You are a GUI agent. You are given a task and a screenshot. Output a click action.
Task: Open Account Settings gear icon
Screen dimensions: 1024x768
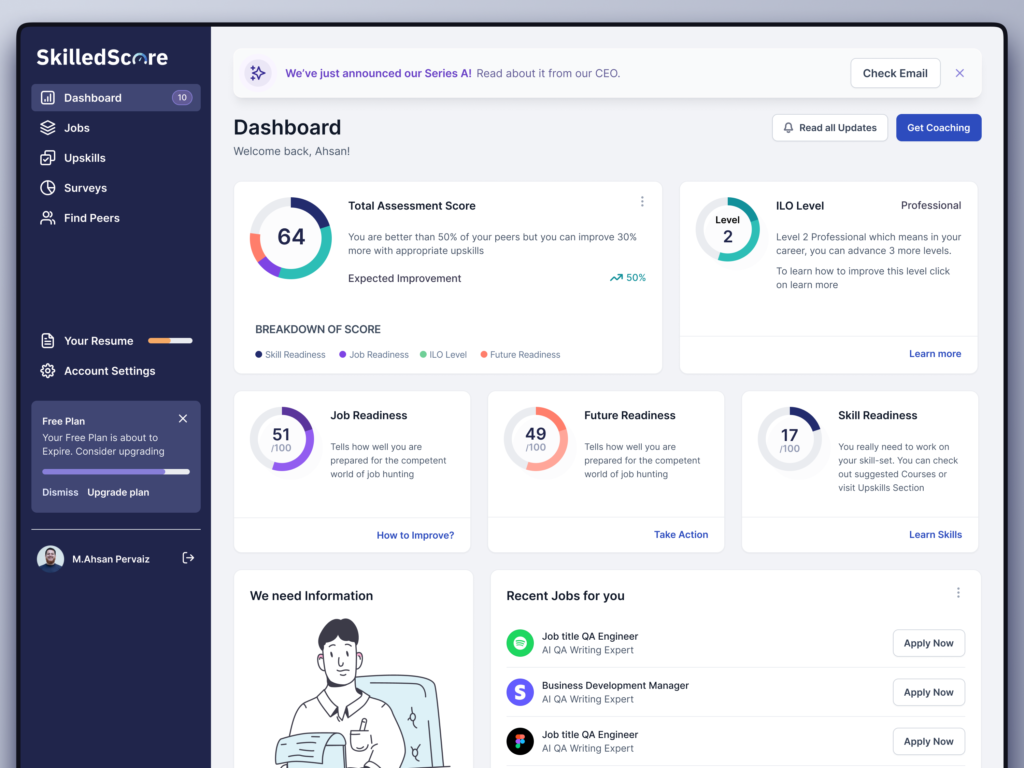coord(47,371)
